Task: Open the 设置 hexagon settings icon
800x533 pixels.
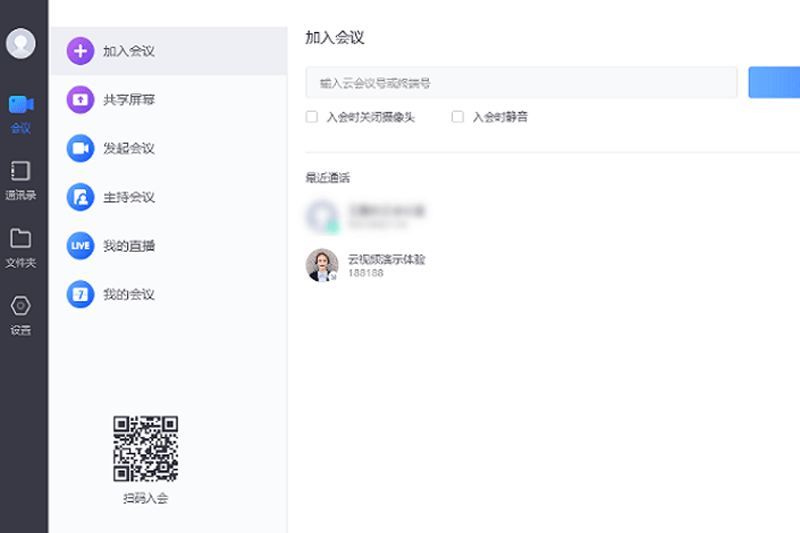Action: (21, 306)
